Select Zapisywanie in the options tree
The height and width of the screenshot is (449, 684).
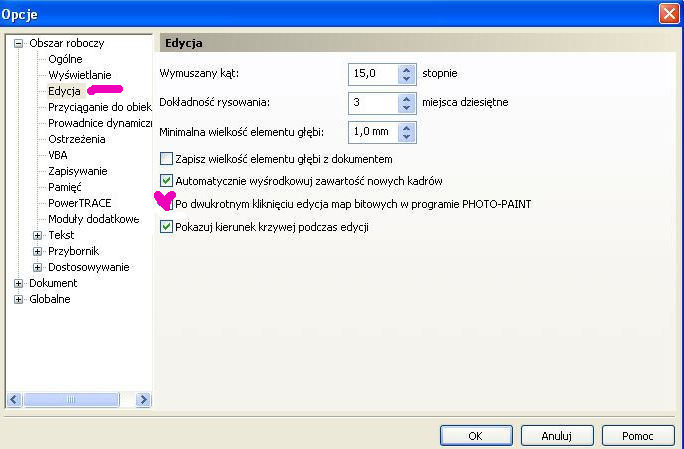[78, 171]
